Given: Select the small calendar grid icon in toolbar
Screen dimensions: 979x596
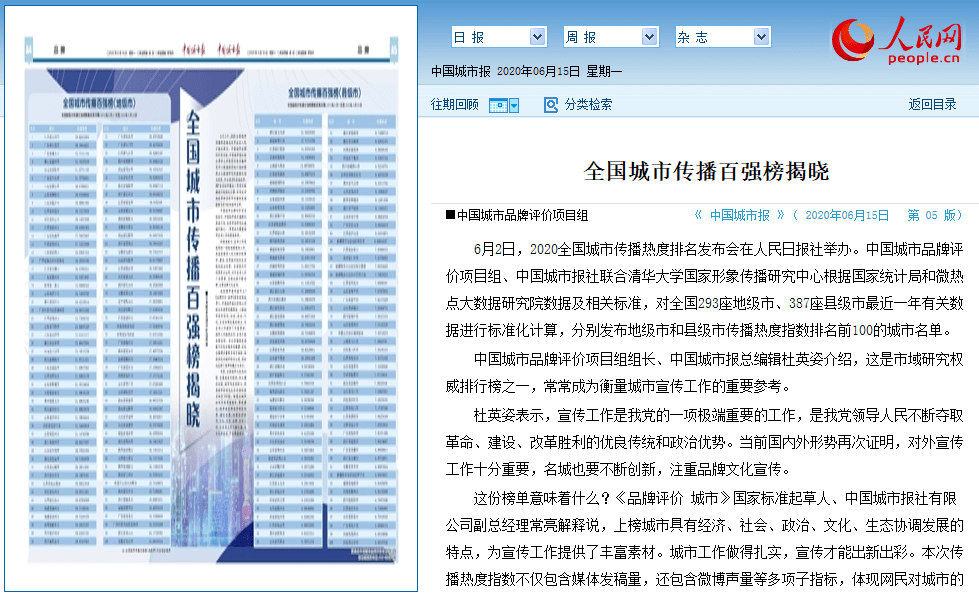Looking at the screenshot, I should 498,104.
